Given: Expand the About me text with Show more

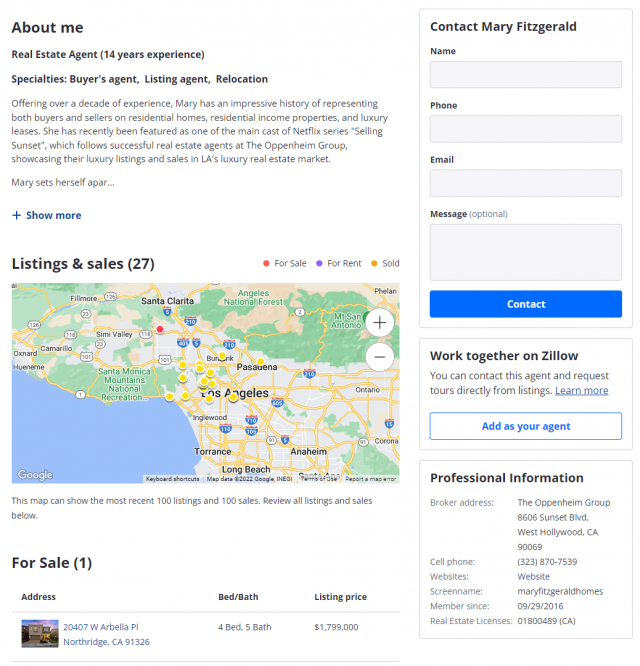Looking at the screenshot, I should click(47, 215).
